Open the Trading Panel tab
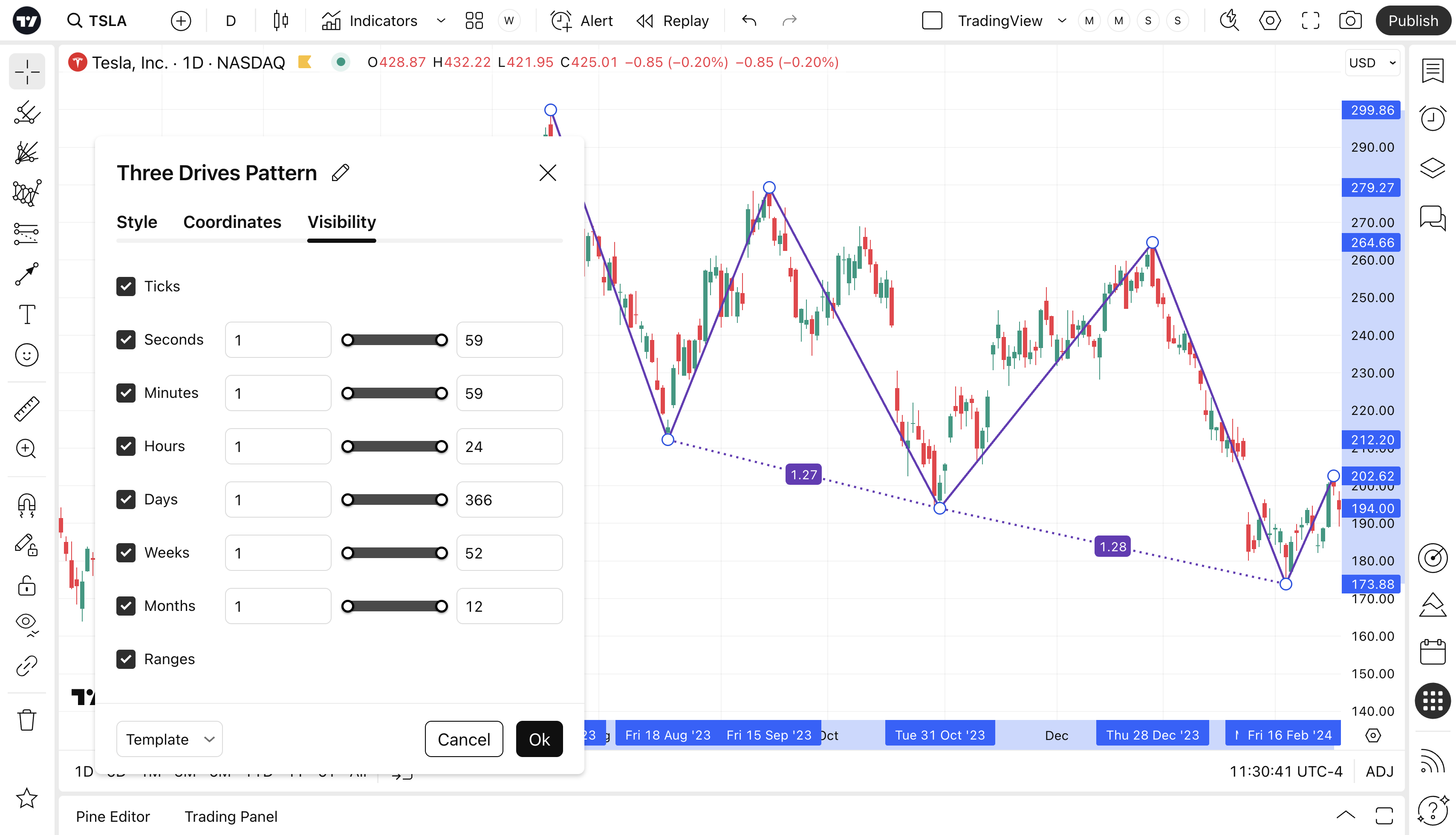The image size is (1456, 835). 231,816
